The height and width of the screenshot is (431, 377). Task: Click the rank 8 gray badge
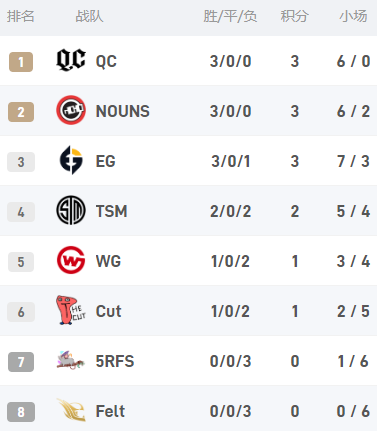pyautogui.click(x=21, y=412)
